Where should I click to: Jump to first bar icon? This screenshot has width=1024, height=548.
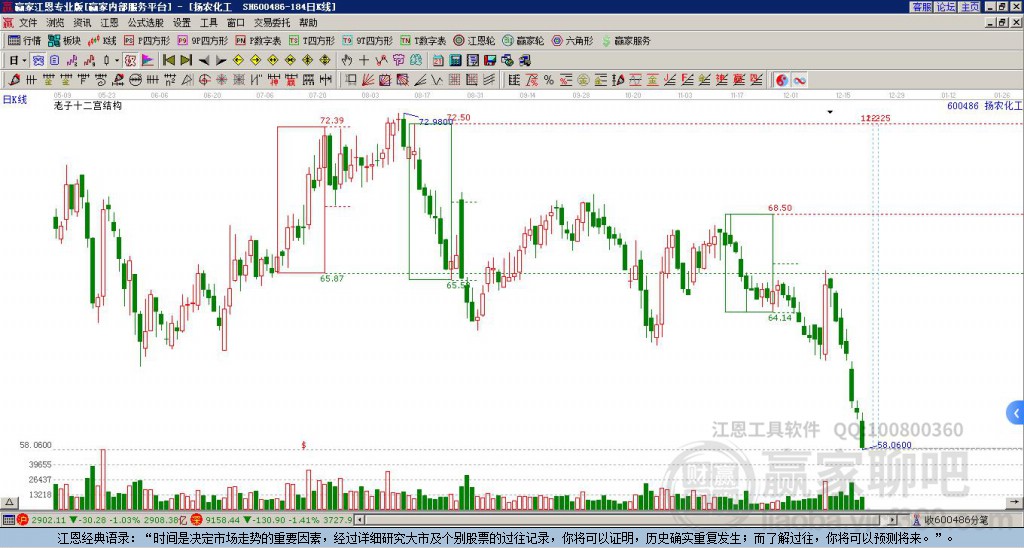click(168, 60)
